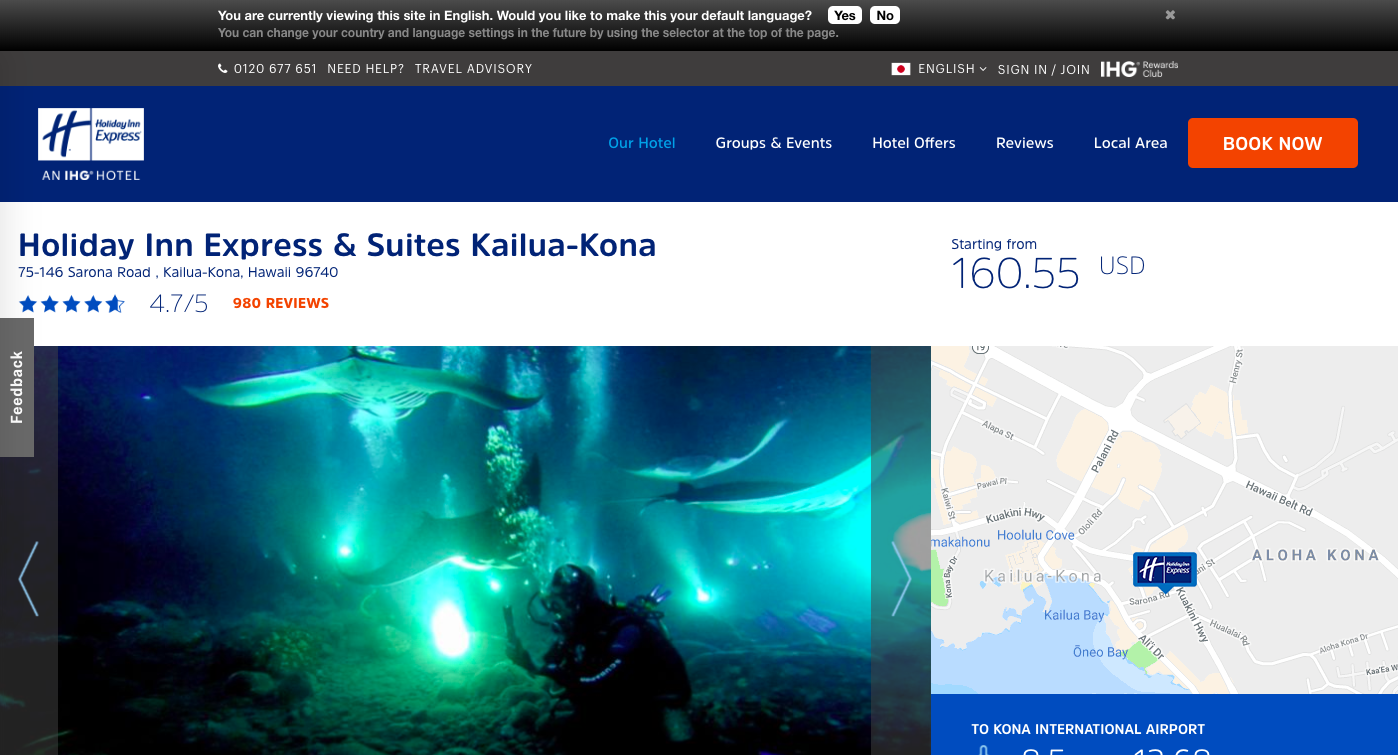Viewport: 1398px width, 755px height.
Task: Click No on the language prompt
Action: (x=885, y=15)
